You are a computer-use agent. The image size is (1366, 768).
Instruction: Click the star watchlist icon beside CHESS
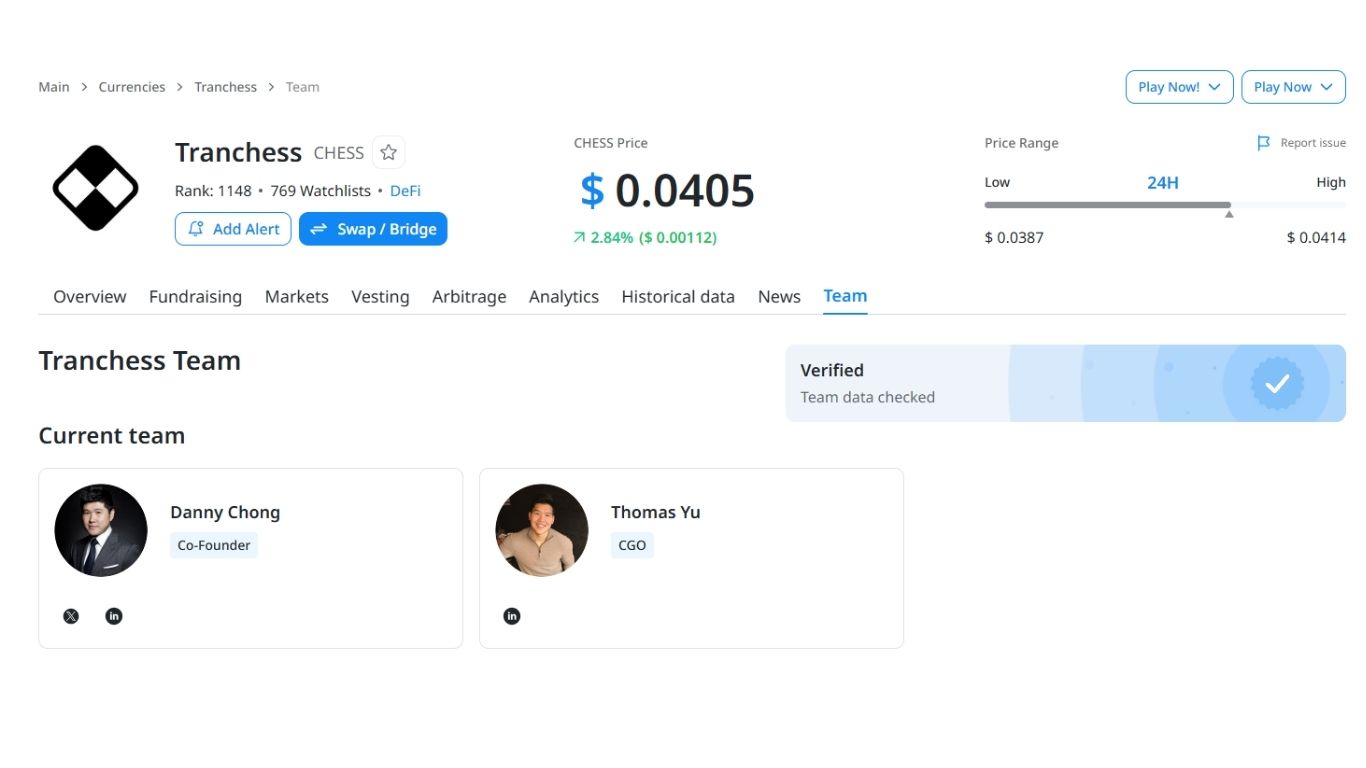click(x=388, y=152)
